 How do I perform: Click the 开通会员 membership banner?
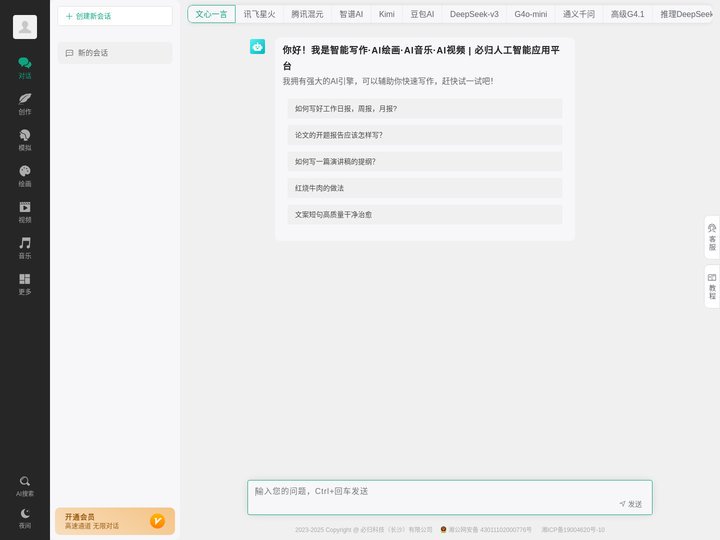tap(115, 521)
